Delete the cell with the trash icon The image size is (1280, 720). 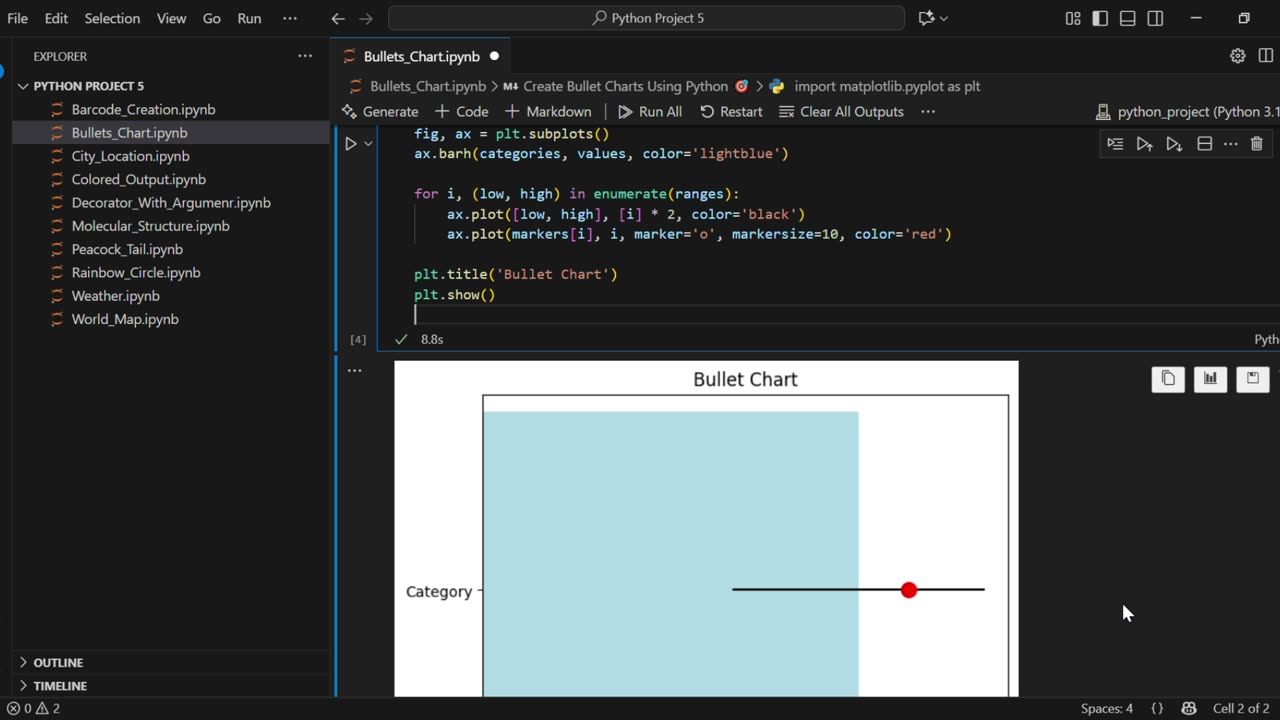point(1257,144)
